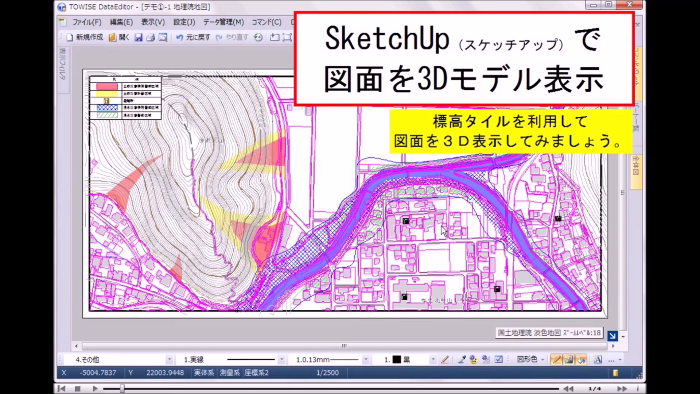Click the print preview icon beside the printer
The height and width of the screenshot is (394, 700).
tap(163, 38)
